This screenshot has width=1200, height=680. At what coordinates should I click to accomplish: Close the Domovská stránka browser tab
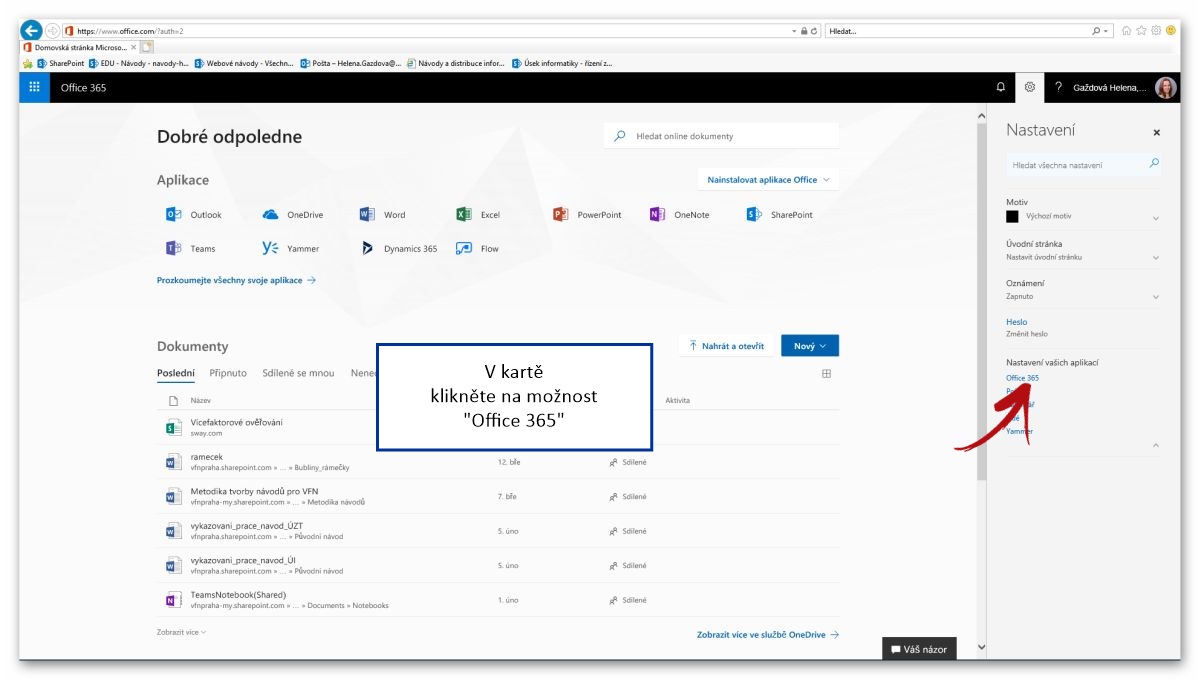pyautogui.click(x=134, y=47)
